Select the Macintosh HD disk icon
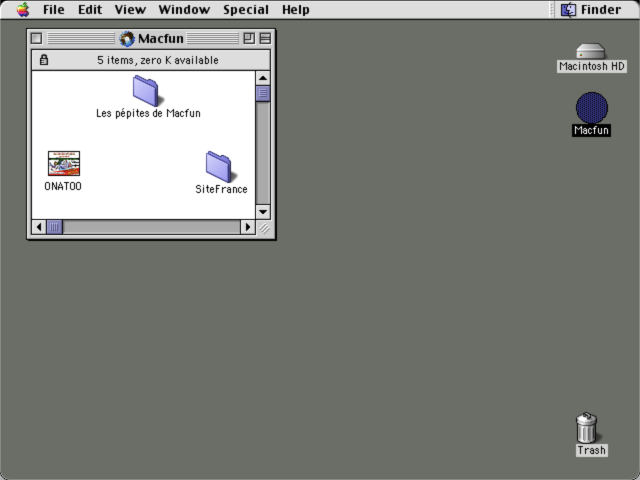Screen dimensions: 640x480 pos(591,51)
